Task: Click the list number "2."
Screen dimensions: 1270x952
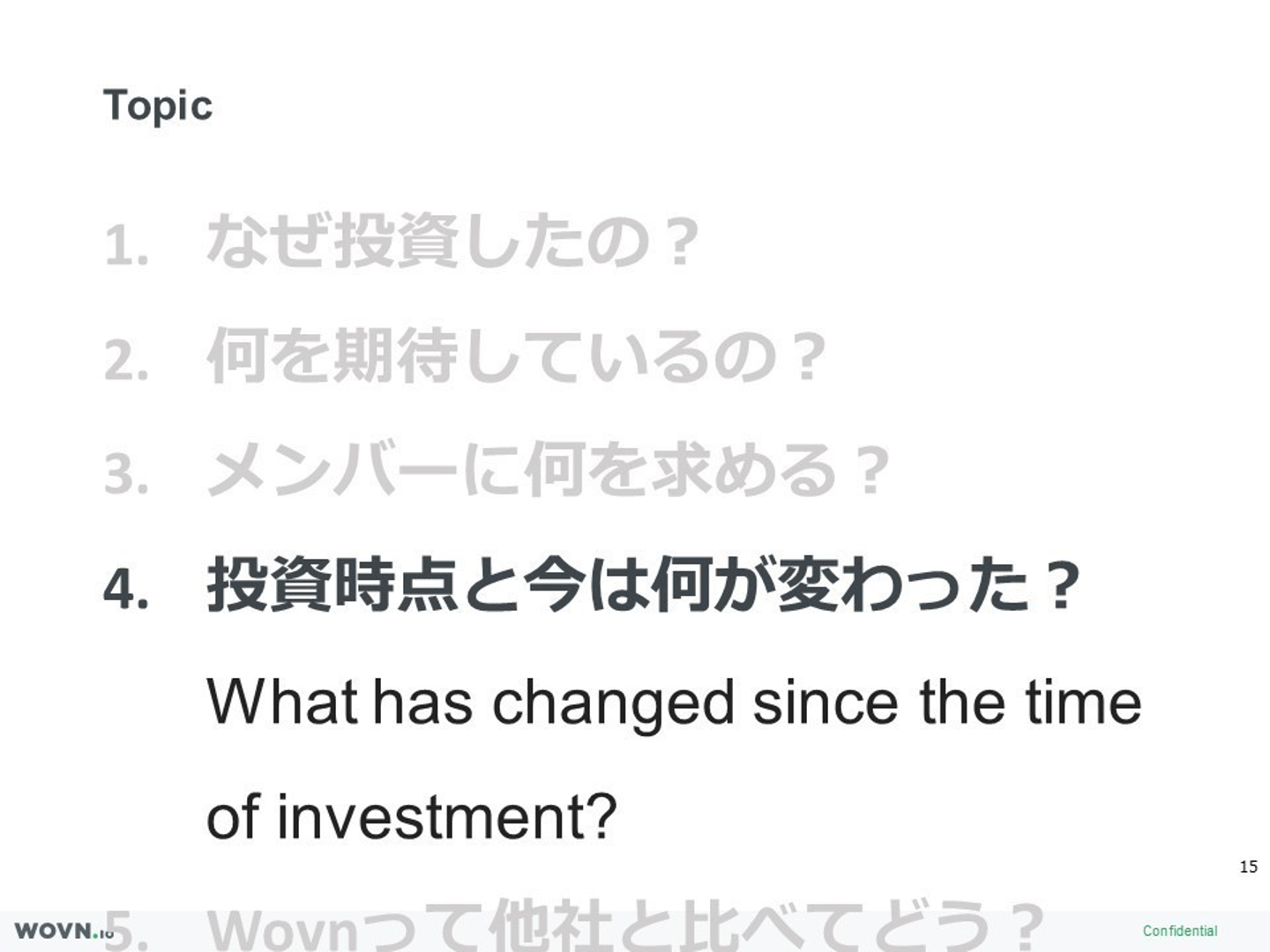Action: [126, 361]
